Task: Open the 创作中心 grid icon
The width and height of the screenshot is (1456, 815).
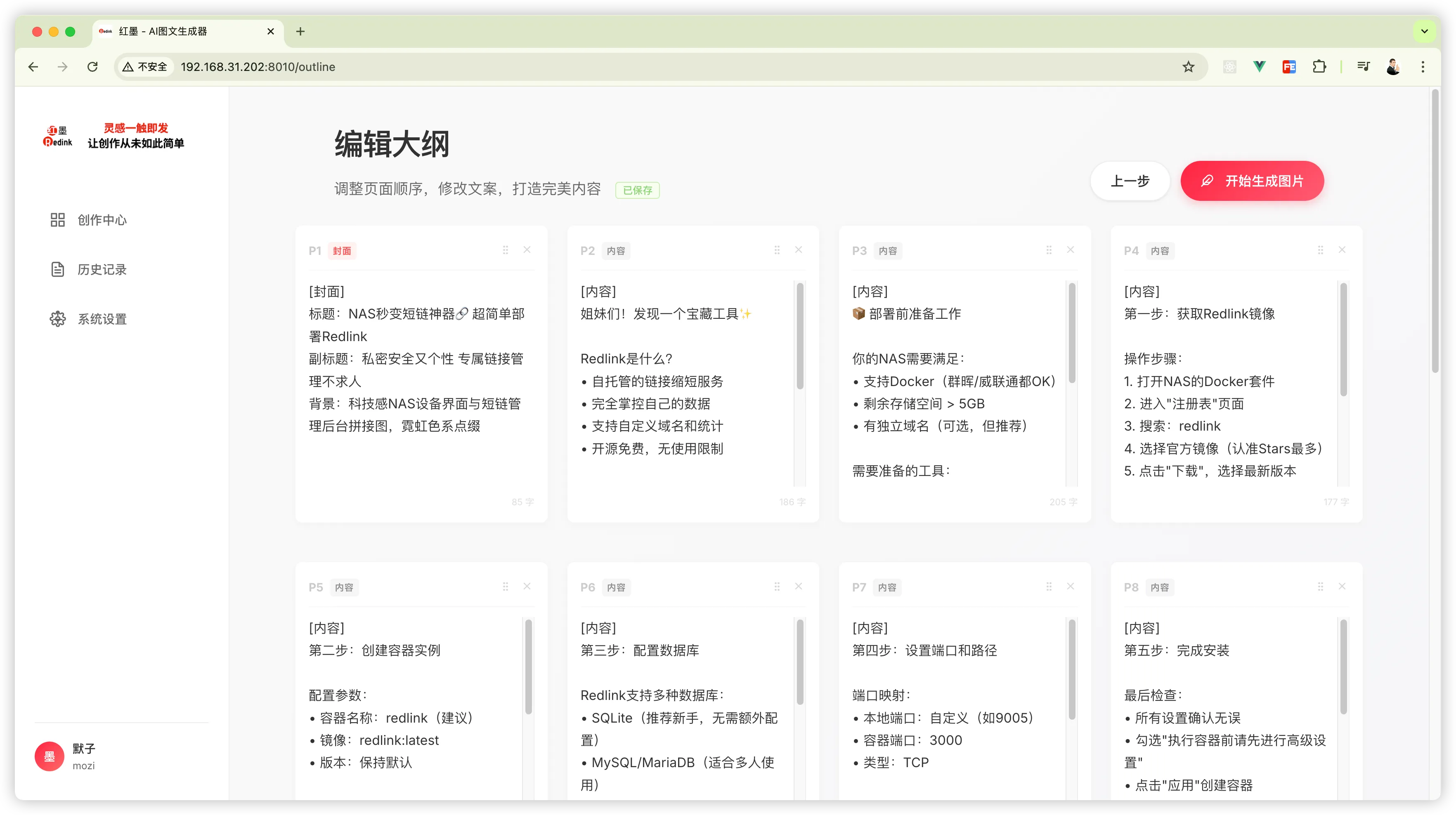Action: 58,220
